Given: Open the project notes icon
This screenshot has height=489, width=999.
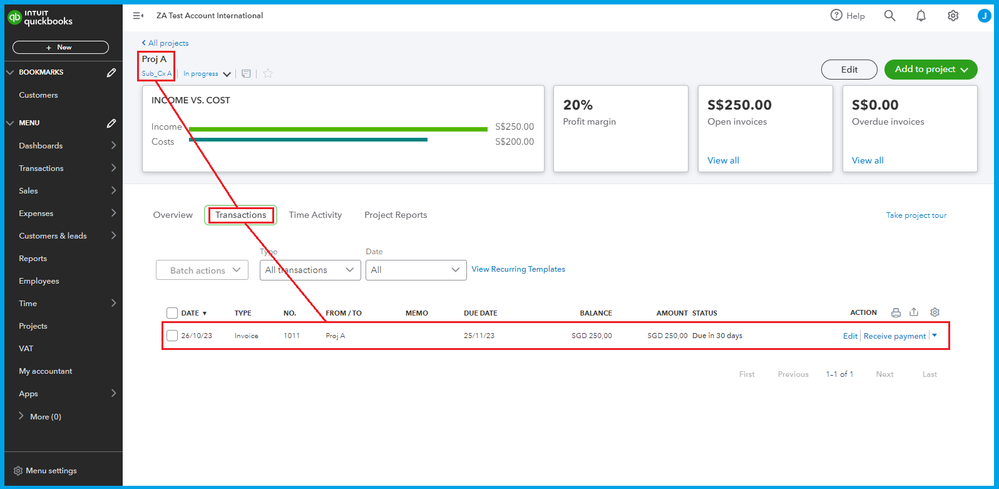Looking at the screenshot, I should tap(246, 74).
